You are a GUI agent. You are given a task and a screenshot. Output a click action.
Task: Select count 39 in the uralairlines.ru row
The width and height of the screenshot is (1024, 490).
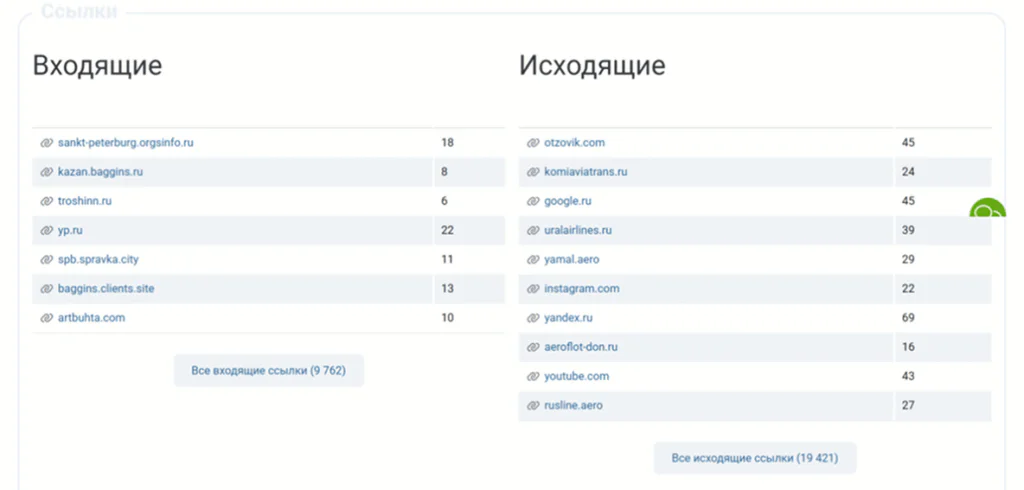pyautogui.click(x=908, y=231)
